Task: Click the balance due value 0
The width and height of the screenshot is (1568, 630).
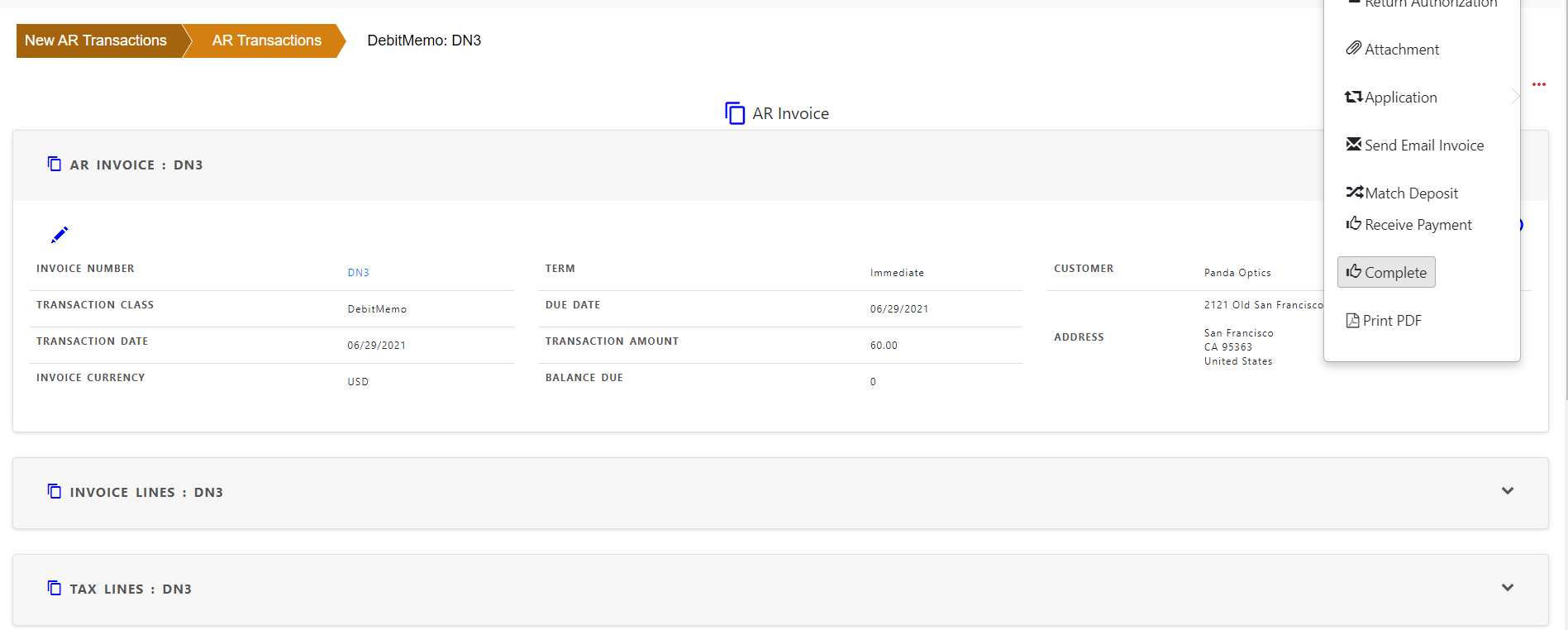Action: [x=873, y=382]
